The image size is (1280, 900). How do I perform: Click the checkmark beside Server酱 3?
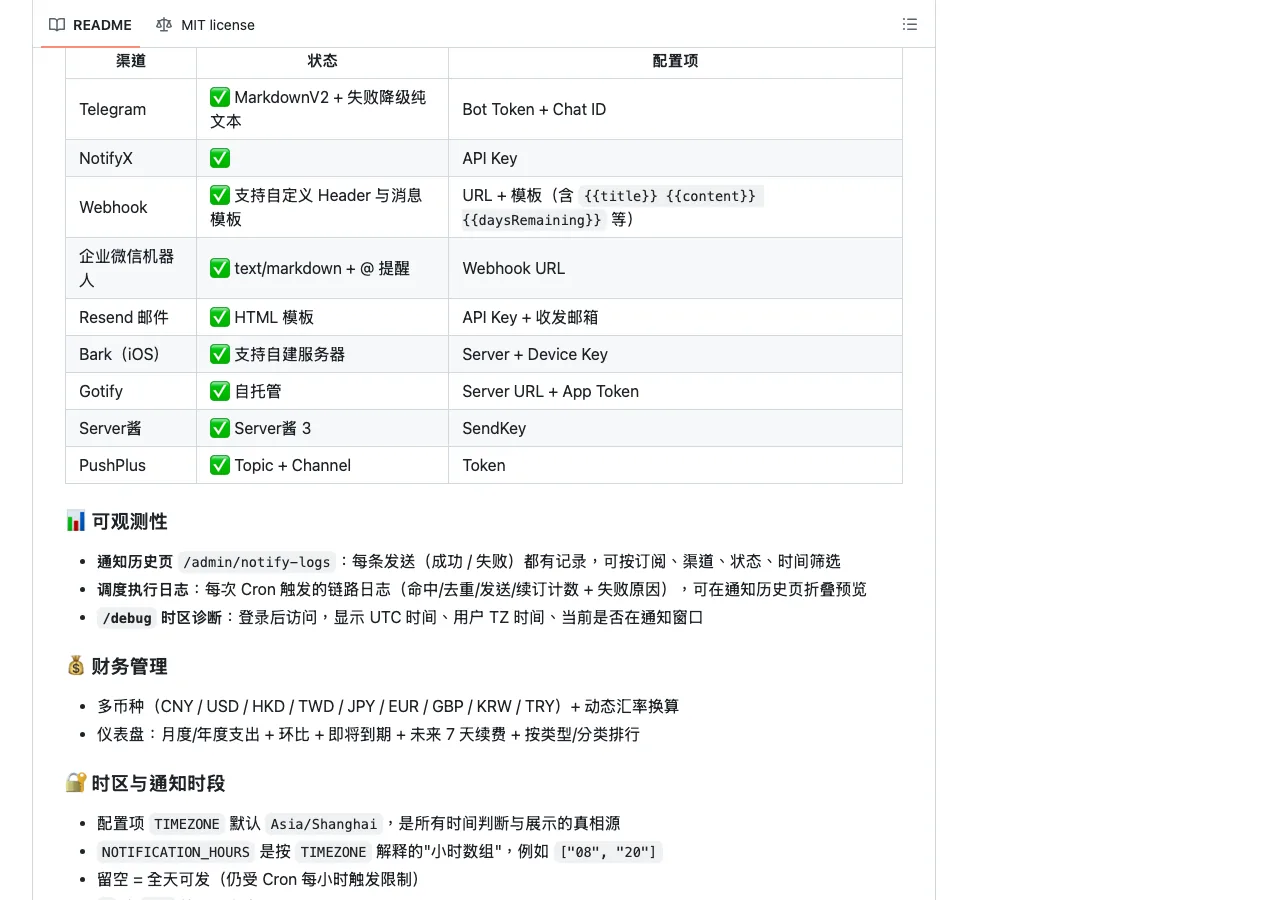220,428
